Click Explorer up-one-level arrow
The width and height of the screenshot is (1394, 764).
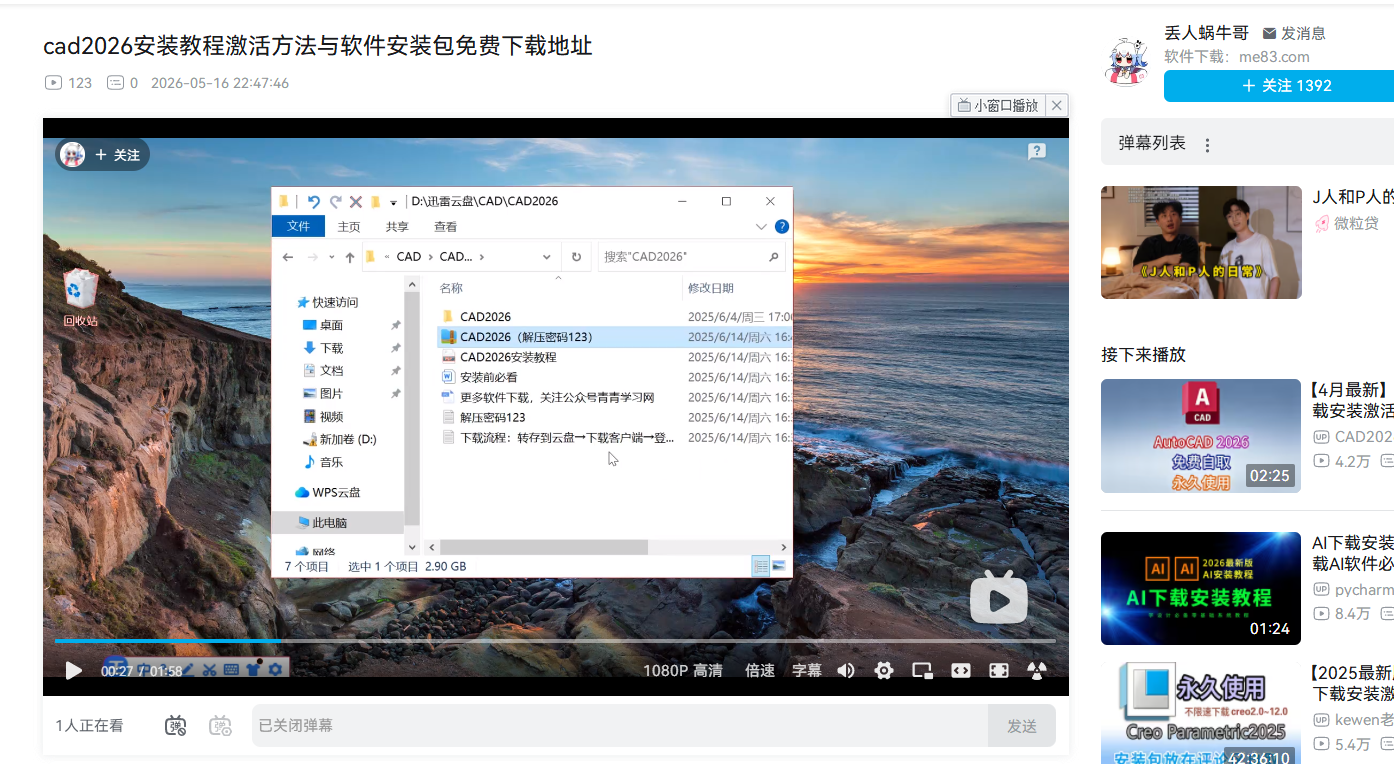(x=349, y=257)
